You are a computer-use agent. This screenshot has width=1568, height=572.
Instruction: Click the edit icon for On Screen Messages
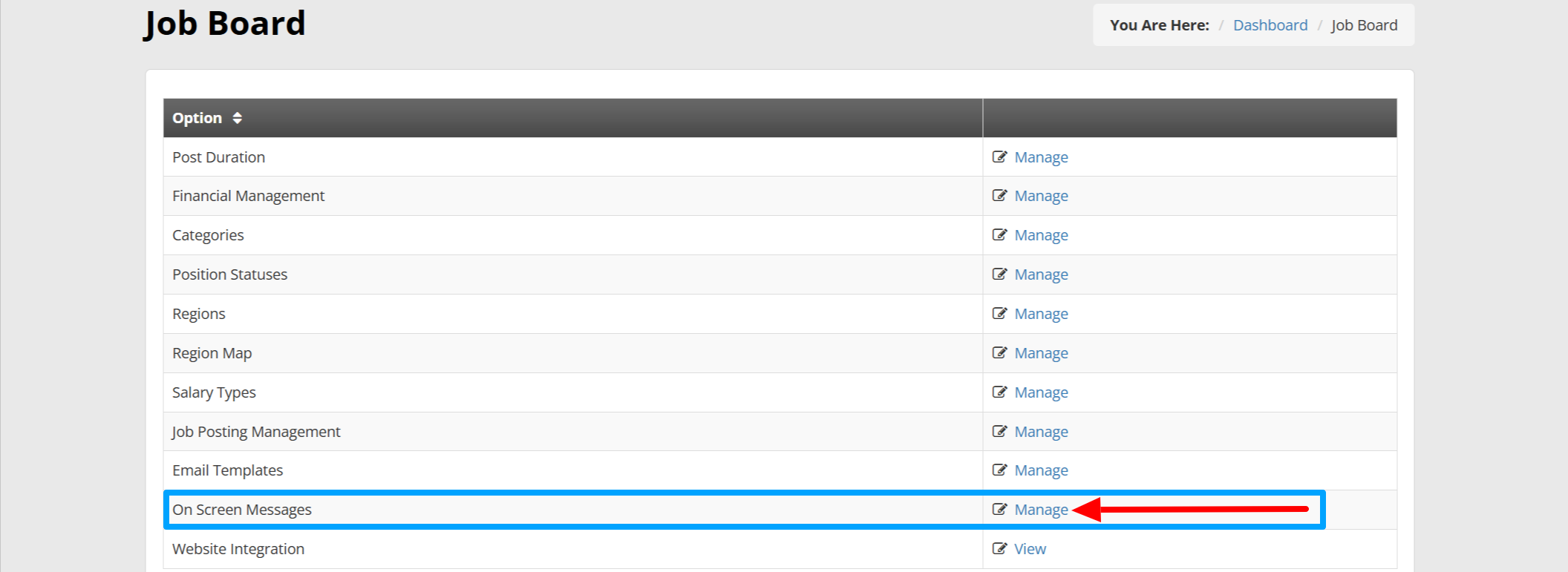pos(999,509)
